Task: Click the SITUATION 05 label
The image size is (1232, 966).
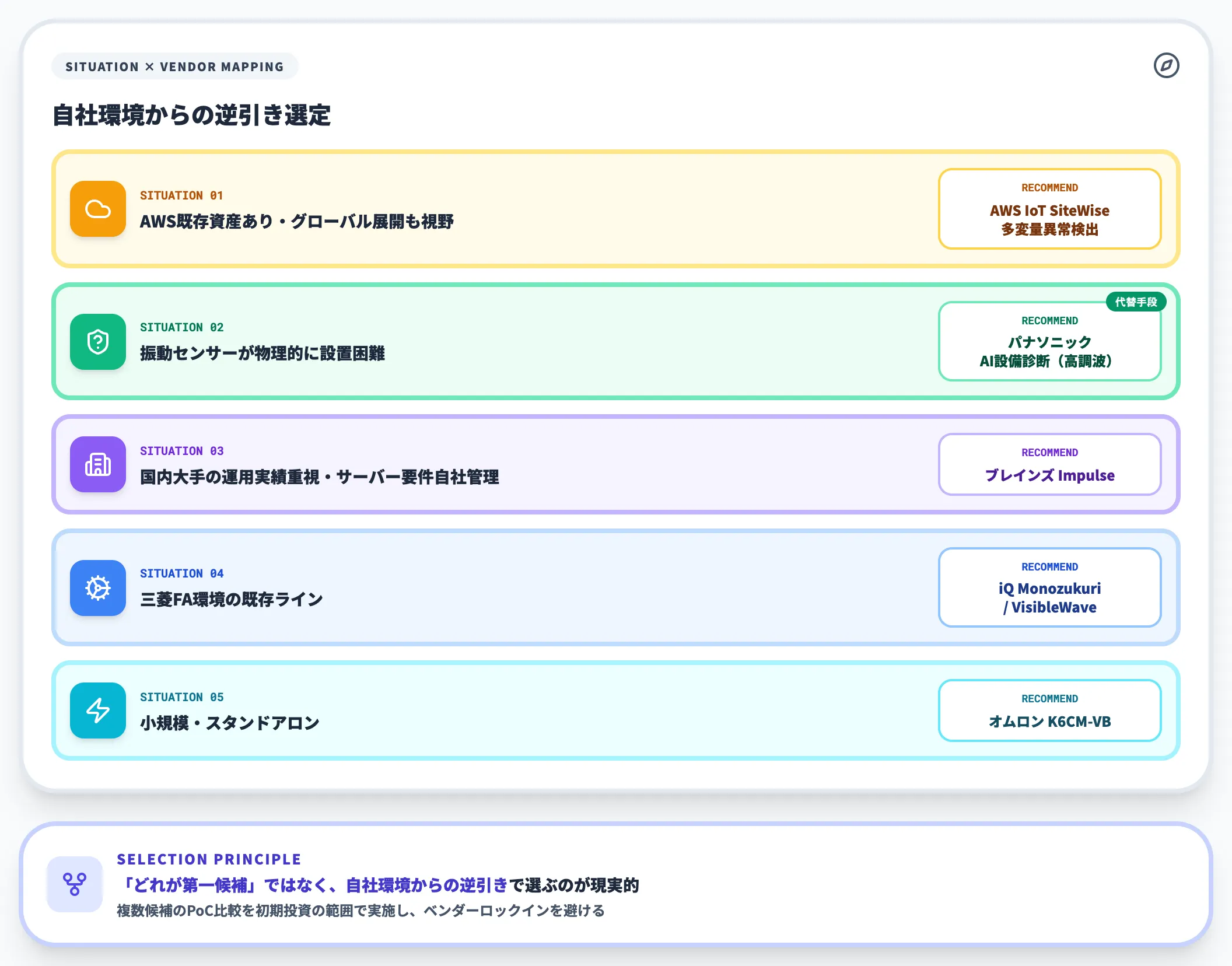Action: tap(181, 697)
